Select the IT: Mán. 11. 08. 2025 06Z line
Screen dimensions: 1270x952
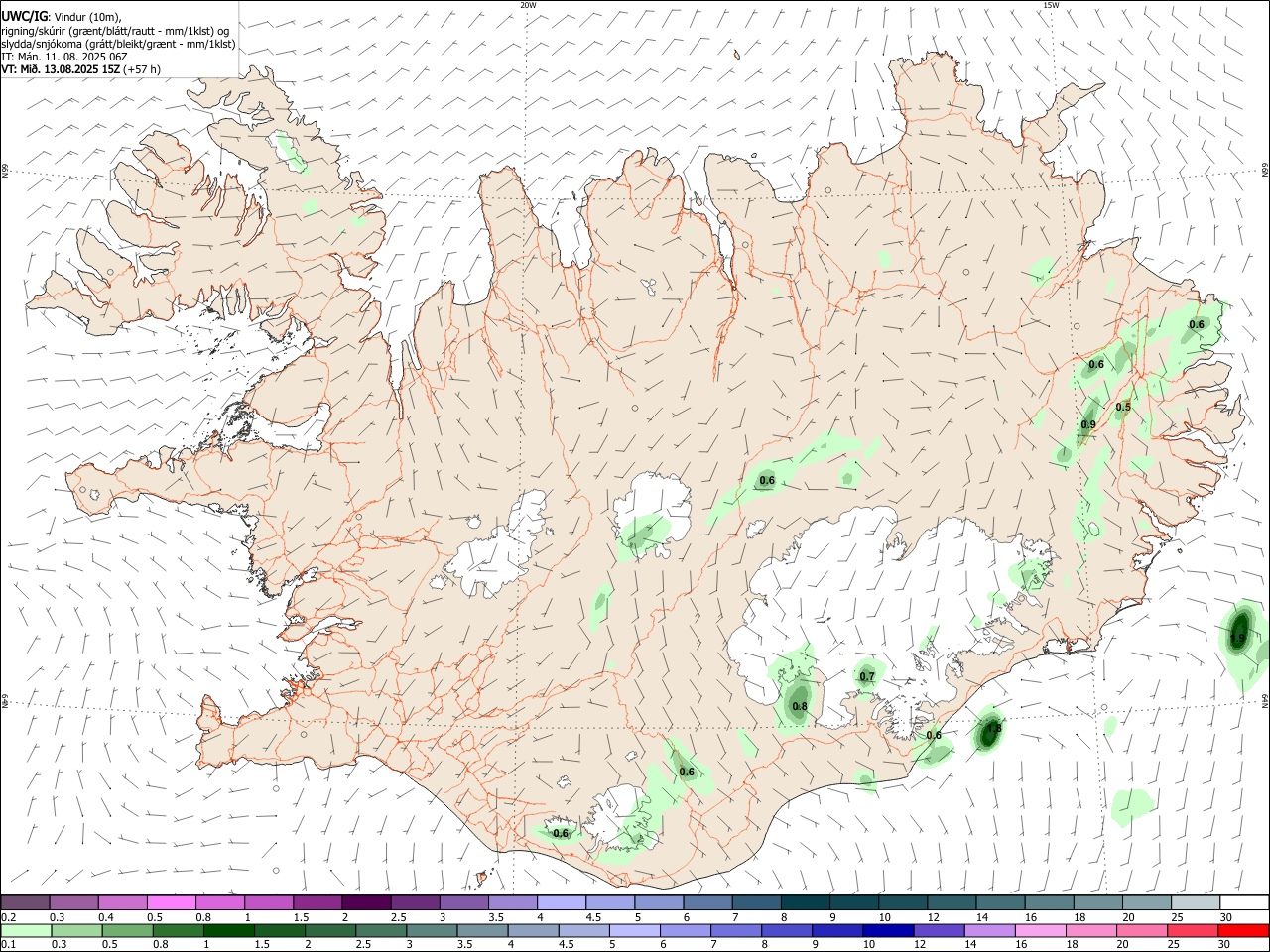tap(64, 57)
